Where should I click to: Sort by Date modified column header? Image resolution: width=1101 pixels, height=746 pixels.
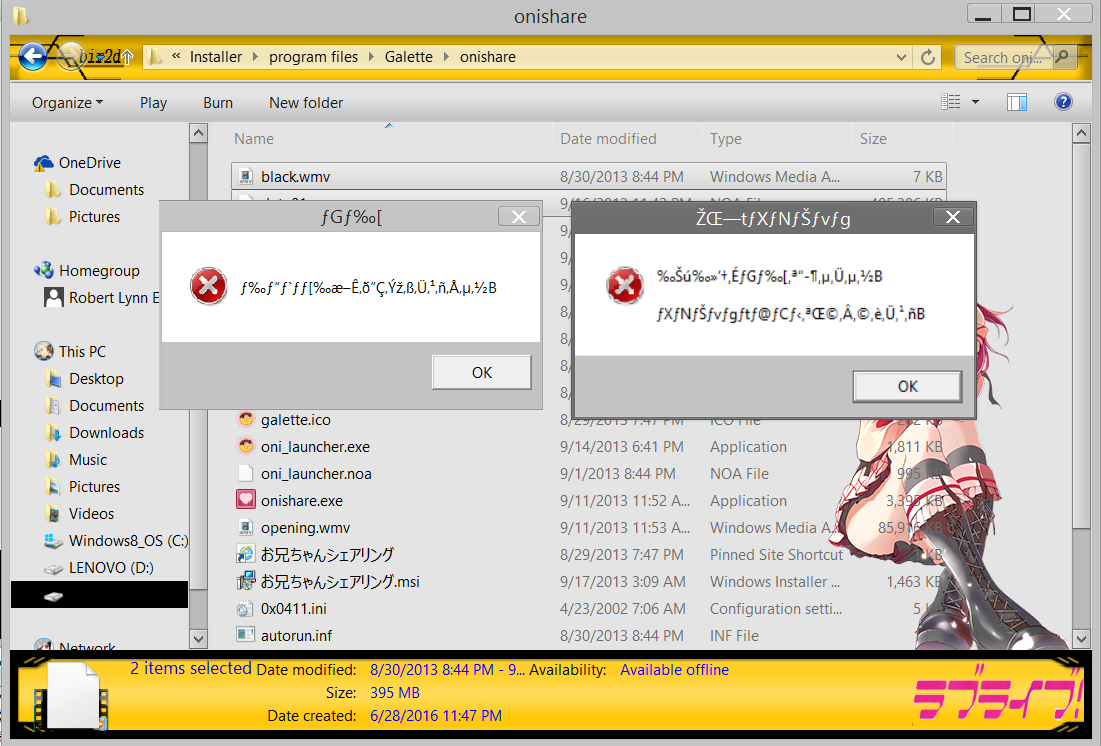(608, 139)
